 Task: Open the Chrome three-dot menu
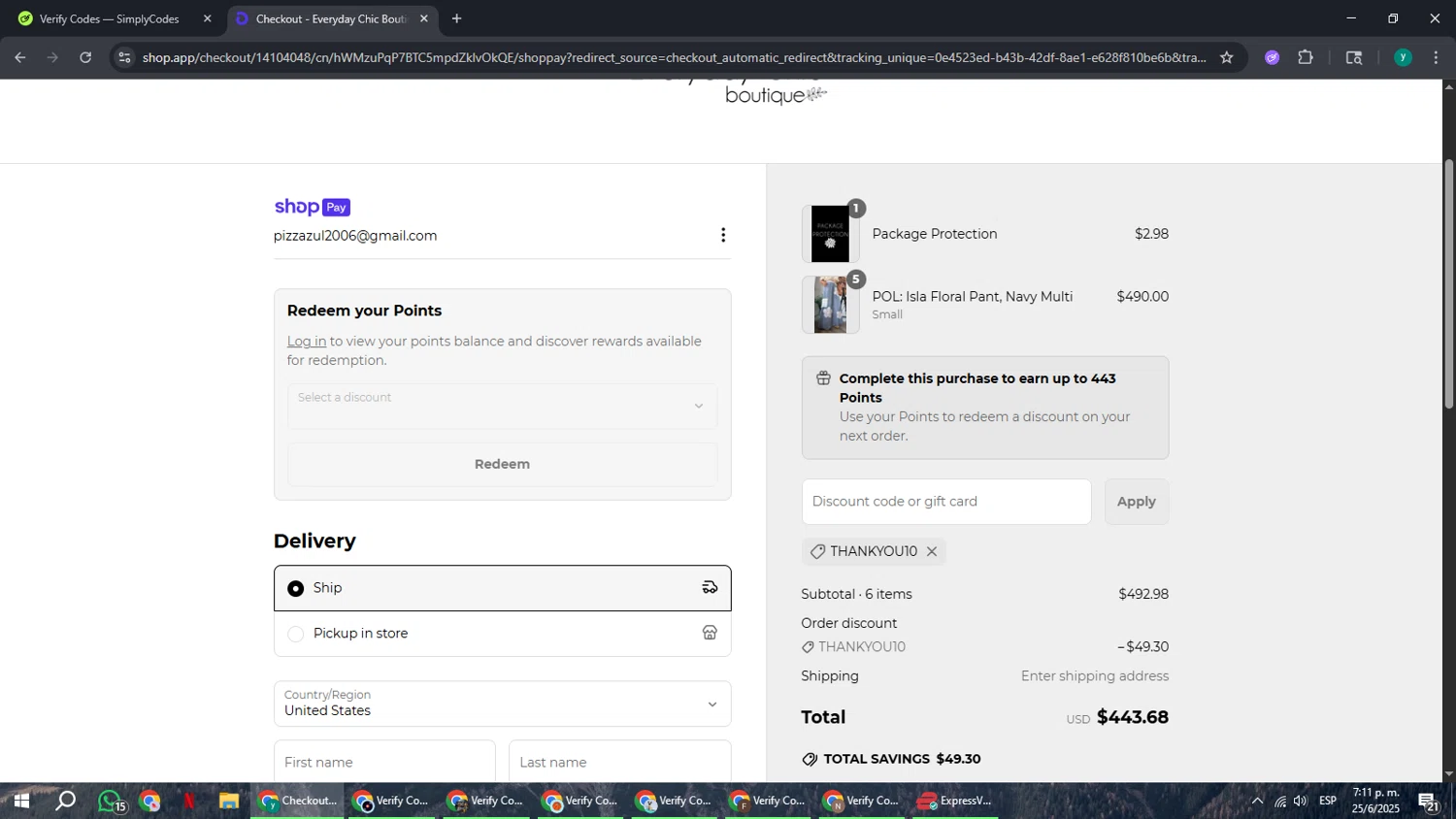[1436, 57]
